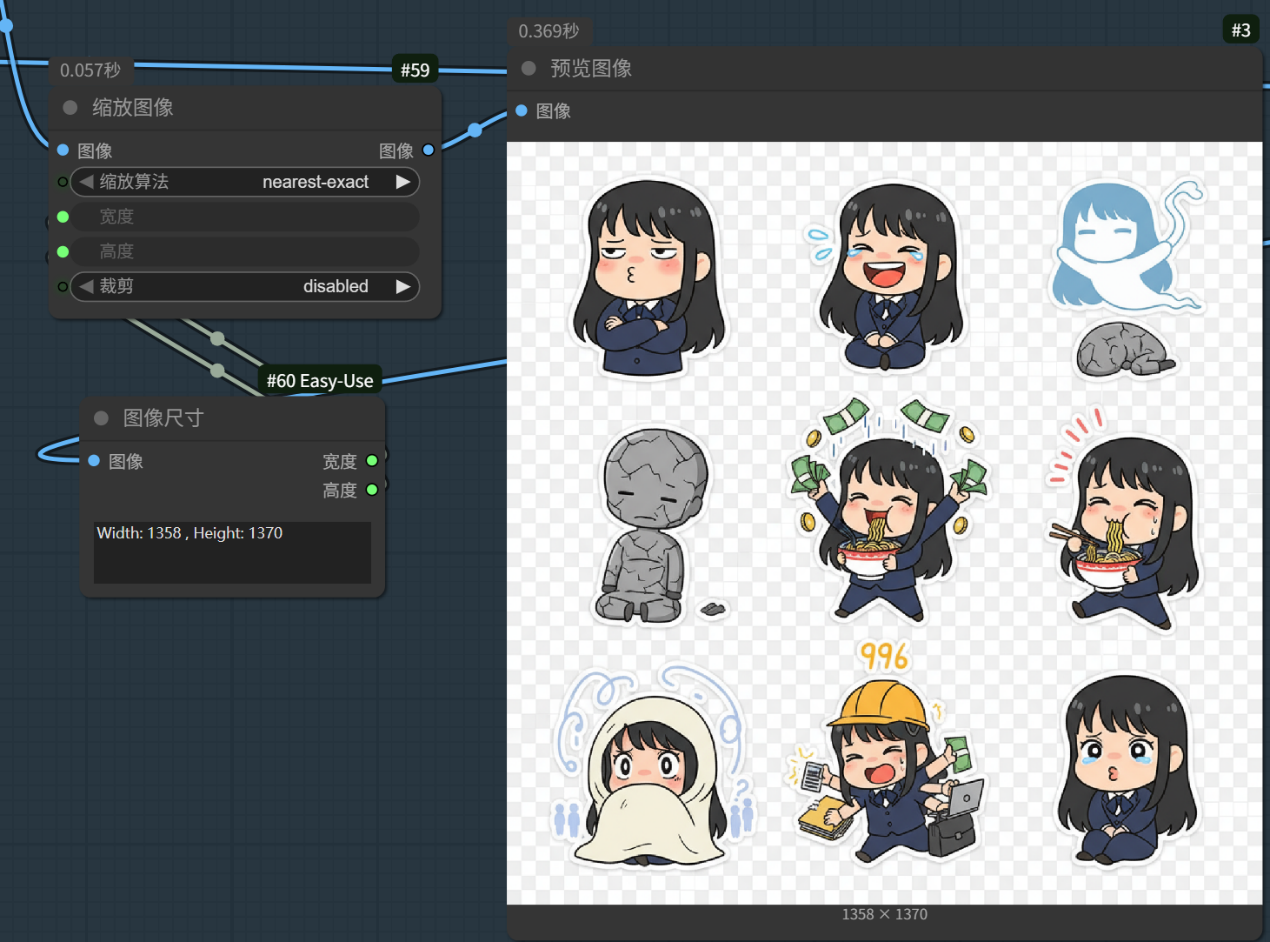Screen dimensions: 1270x942
Task: Click the Width/Height text output box
Action: point(232,552)
